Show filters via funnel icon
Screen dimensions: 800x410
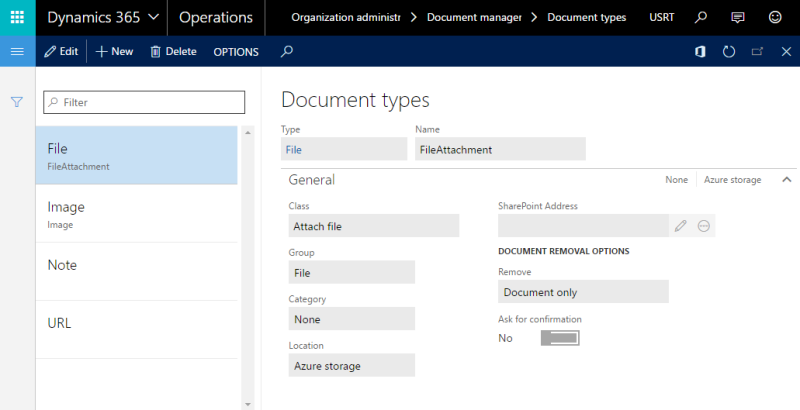coord(17,102)
